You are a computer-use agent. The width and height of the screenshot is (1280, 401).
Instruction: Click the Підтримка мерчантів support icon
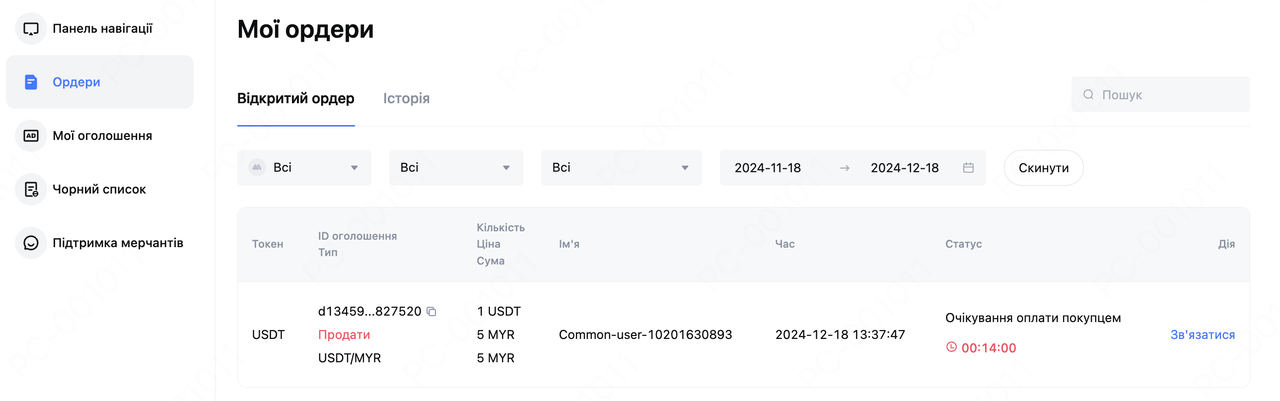coord(31,243)
